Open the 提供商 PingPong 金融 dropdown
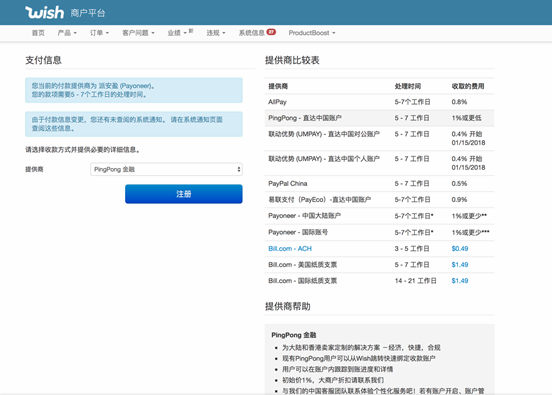Viewport: 552px width, 395px height. 166,169
